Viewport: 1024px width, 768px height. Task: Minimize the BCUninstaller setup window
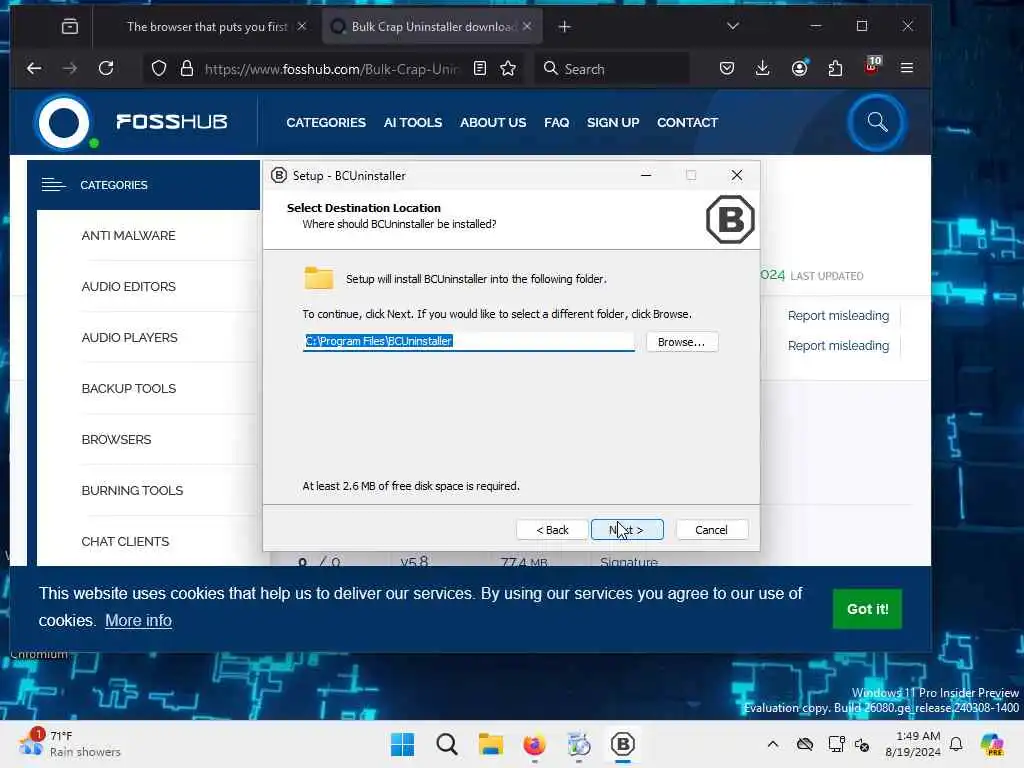[646, 175]
